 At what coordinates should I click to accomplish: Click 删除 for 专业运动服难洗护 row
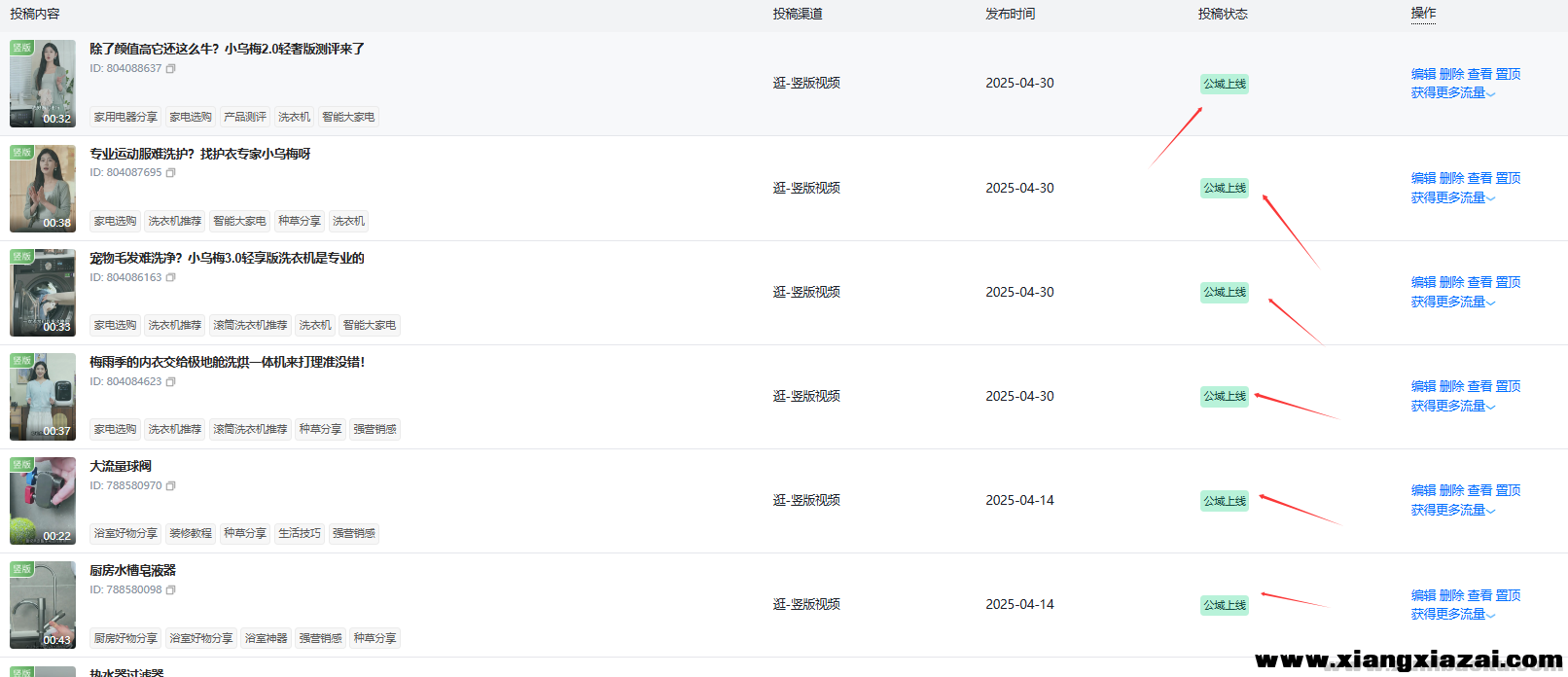point(1451,179)
